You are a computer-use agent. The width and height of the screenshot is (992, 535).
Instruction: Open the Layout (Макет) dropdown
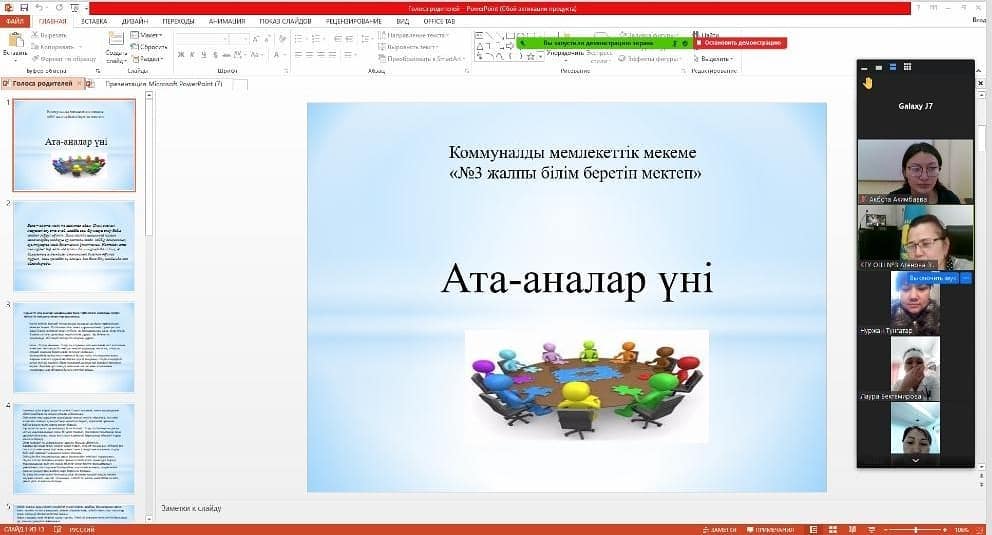click(x=150, y=35)
